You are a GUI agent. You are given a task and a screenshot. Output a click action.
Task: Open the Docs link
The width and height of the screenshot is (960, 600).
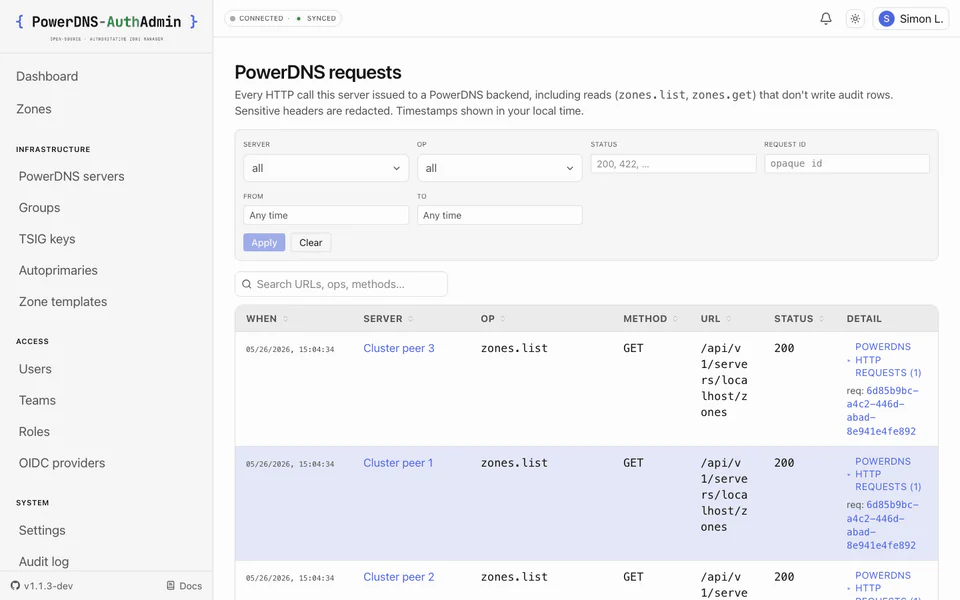point(184,586)
